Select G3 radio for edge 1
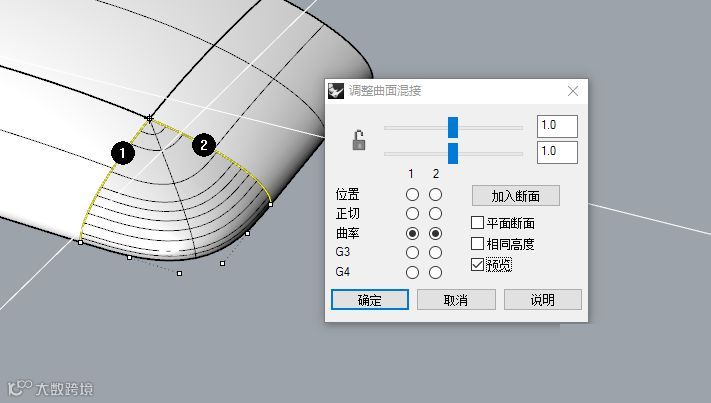711x403 pixels. (412, 252)
